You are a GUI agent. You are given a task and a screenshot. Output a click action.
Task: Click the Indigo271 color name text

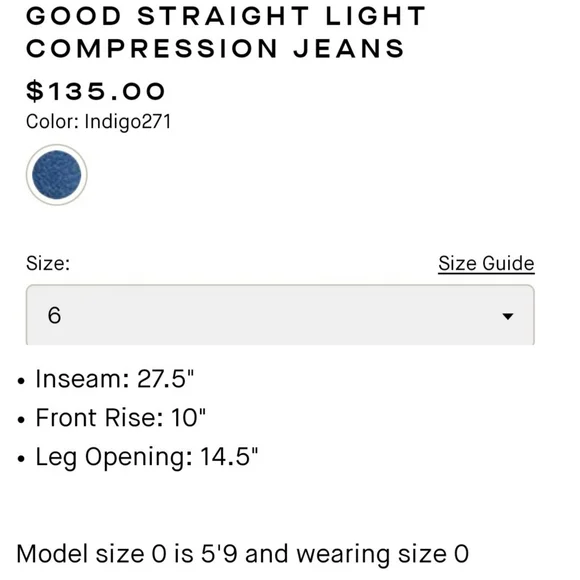[x=128, y=122]
